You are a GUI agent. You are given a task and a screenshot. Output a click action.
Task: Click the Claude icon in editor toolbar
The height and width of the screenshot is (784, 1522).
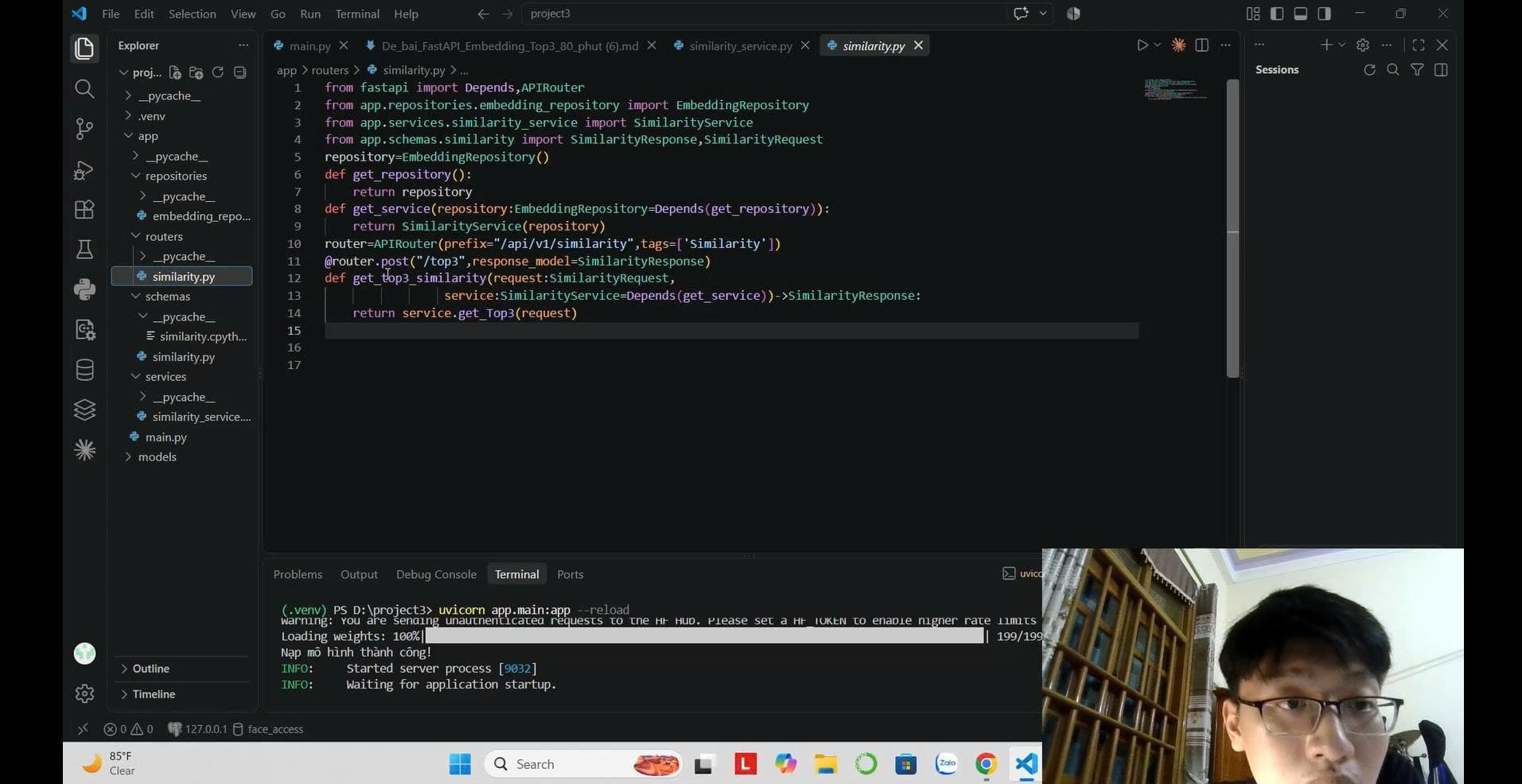(1179, 45)
